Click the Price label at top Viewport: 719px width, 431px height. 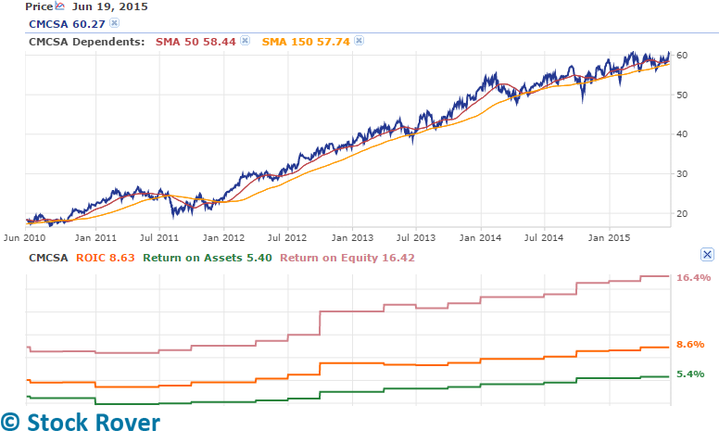pyautogui.click(x=39, y=7)
